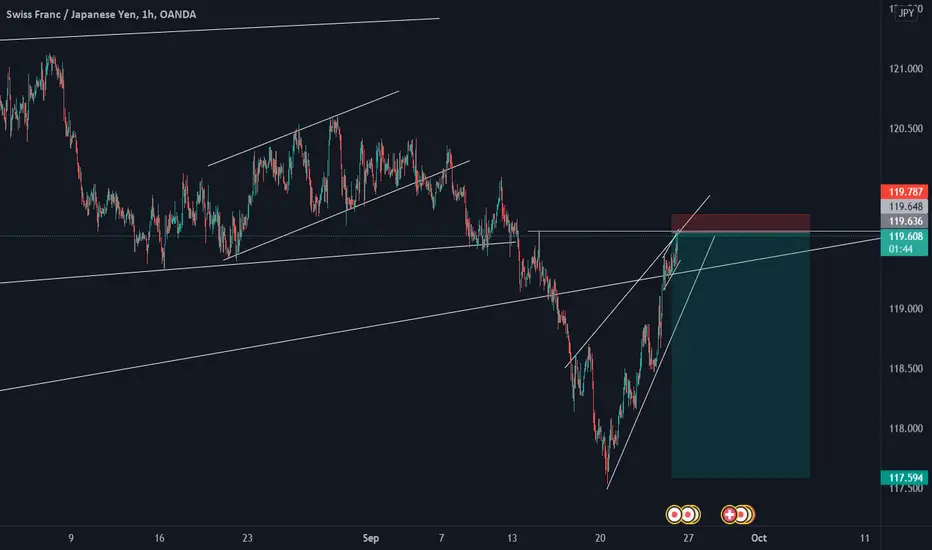Click the 120.500 price axis label
Screen dimensions: 932x550
905,128
